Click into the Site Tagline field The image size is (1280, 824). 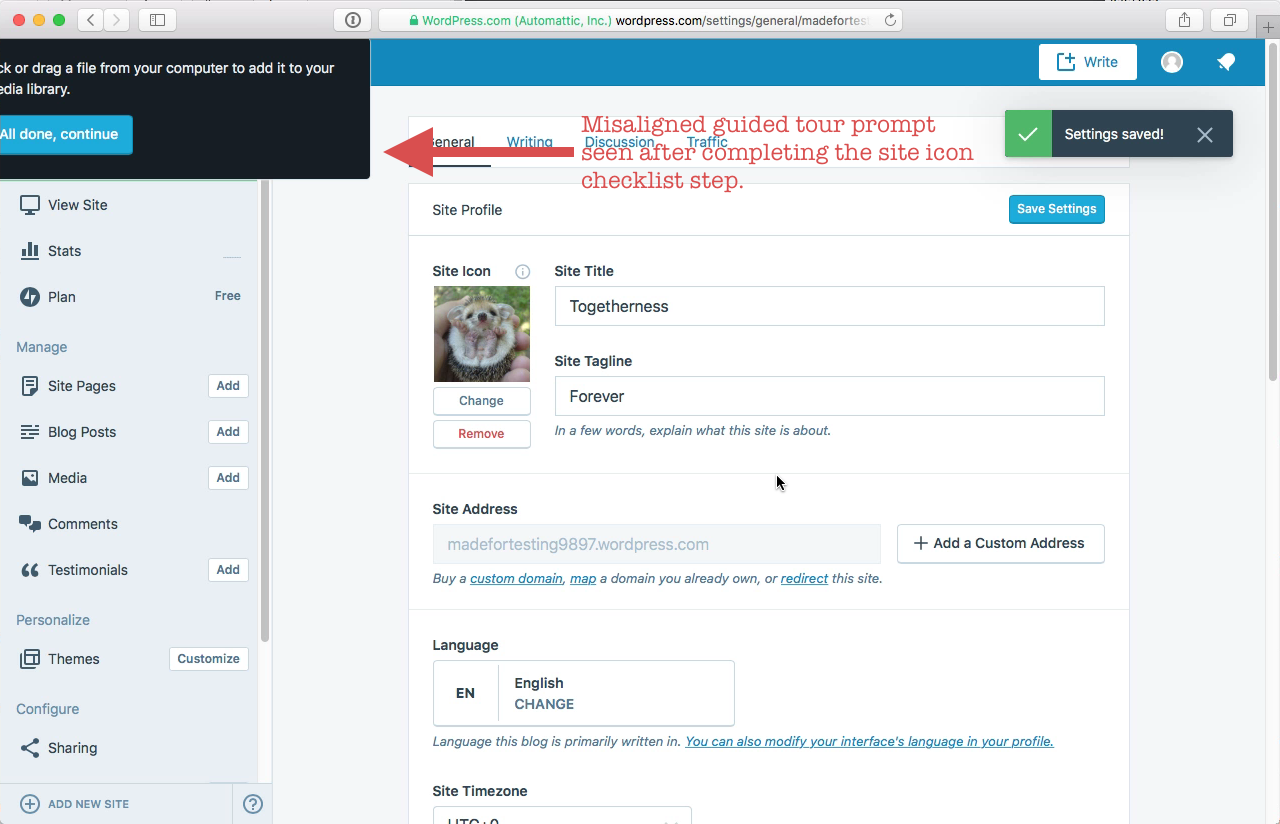tap(830, 396)
